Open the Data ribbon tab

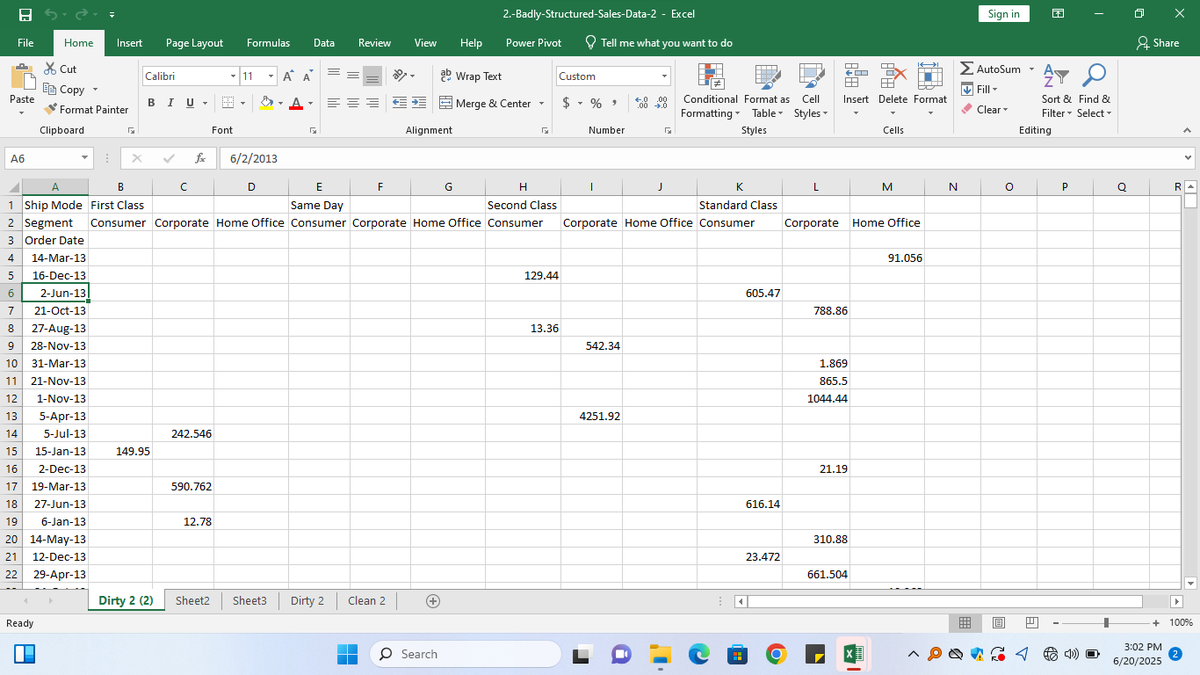point(324,43)
